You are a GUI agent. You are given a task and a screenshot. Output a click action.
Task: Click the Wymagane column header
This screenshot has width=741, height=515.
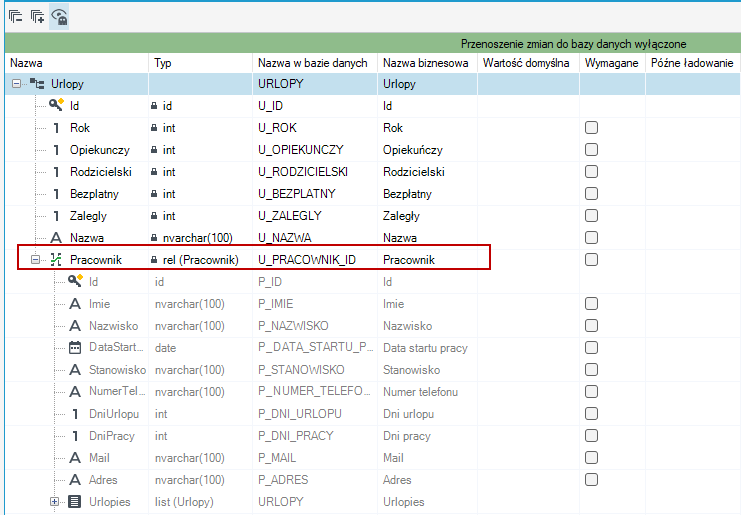(x=613, y=63)
